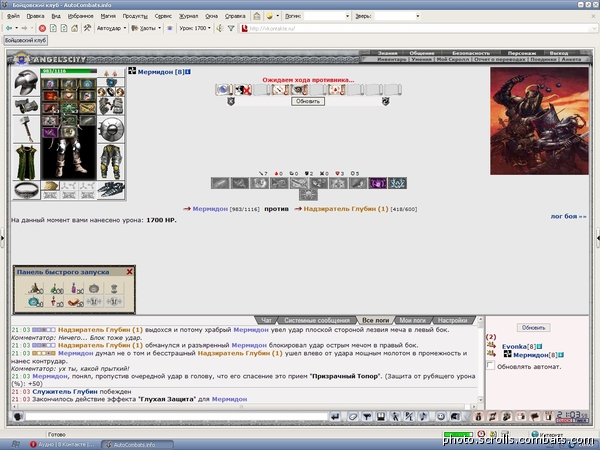Click the chat log vertical scrollbar
This screenshot has width=600, height=450.
coord(481,360)
